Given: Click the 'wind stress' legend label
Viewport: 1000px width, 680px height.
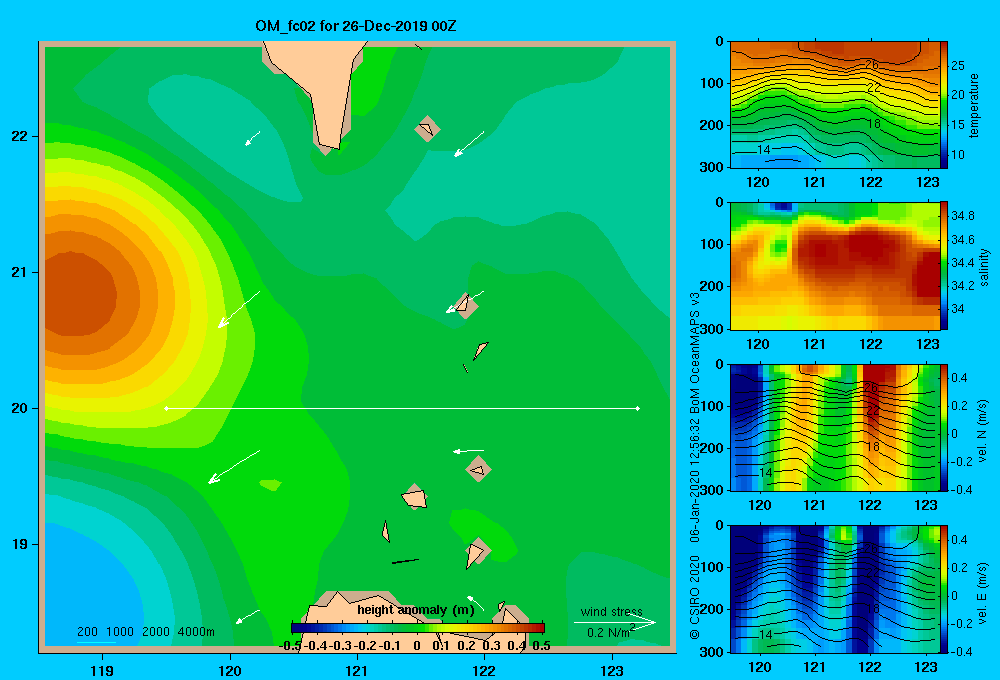Looking at the screenshot, I should click(x=611, y=611).
